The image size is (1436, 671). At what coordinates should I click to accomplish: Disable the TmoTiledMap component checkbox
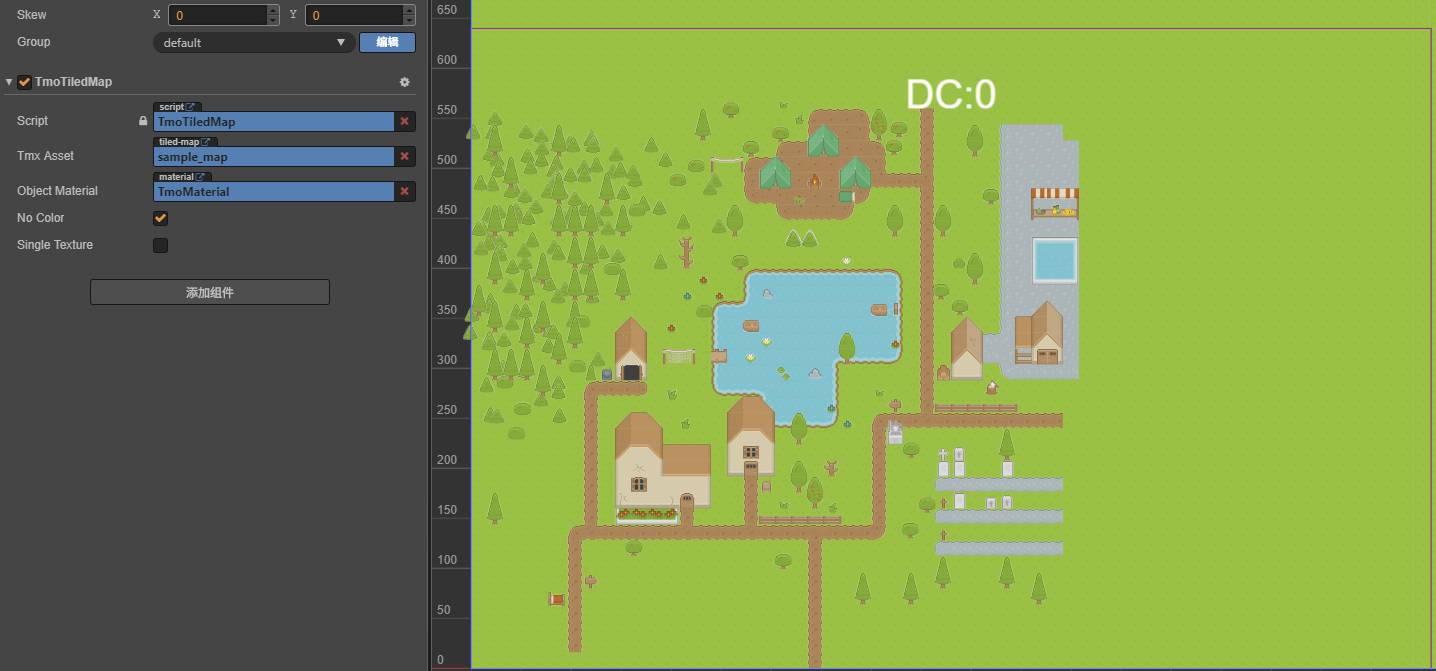tap(25, 82)
